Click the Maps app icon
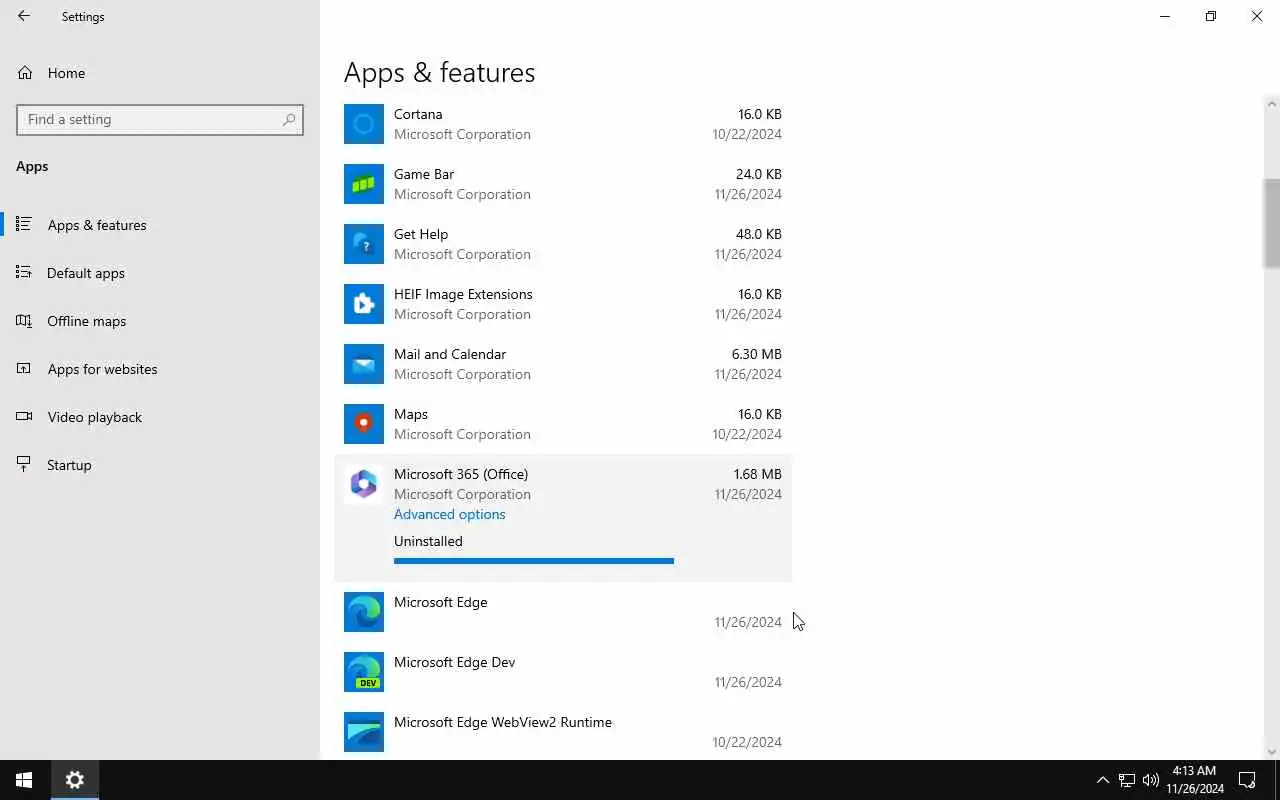 (x=364, y=424)
